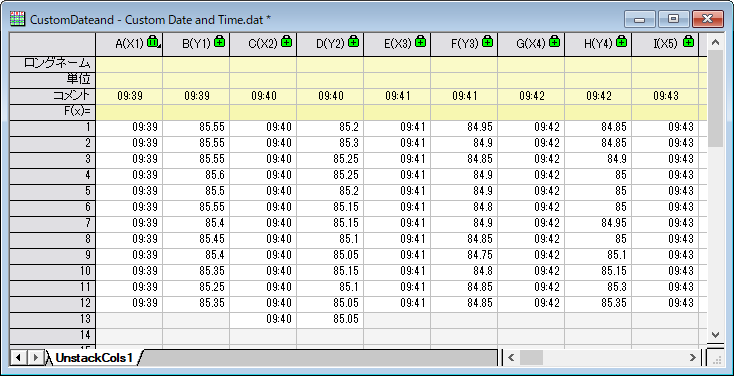Click the green lock icon on column G(X4)
Screen dimensions: 734x376
[x=554, y=42]
